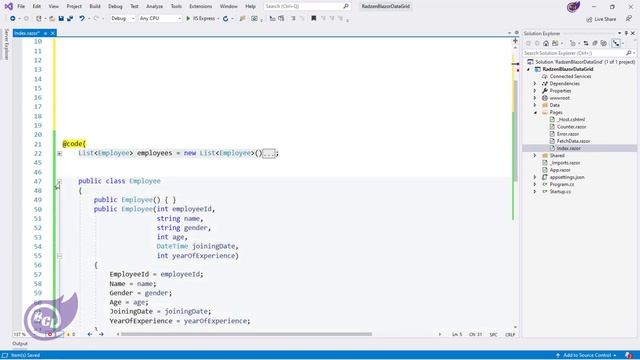The width and height of the screenshot is (640, 360).
Task: Select Program.cs file
Action: (x=562, y=184)
